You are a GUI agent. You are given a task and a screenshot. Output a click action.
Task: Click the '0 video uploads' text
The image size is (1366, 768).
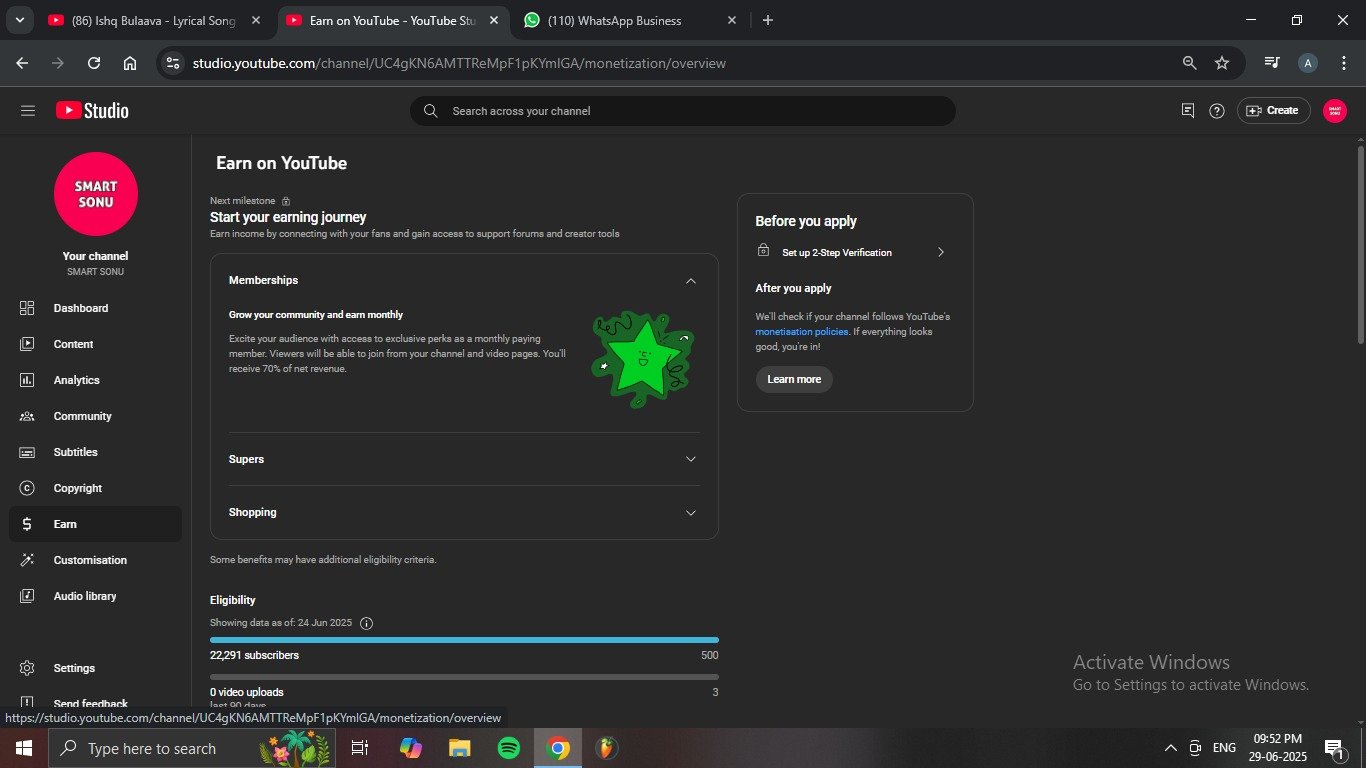pyautogui.click(x=247, y=692)
